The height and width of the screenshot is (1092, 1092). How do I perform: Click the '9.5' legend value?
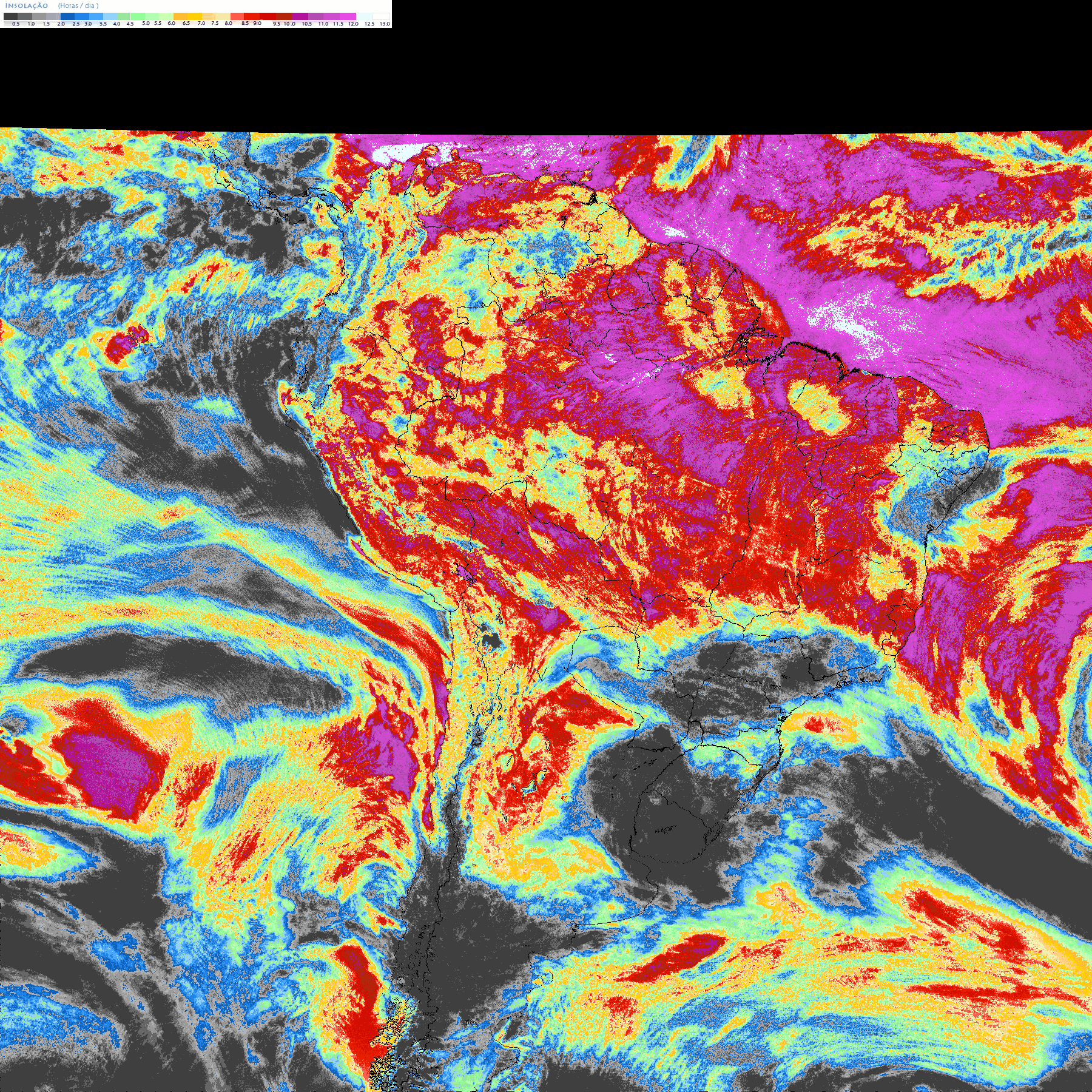click(277, 24)
